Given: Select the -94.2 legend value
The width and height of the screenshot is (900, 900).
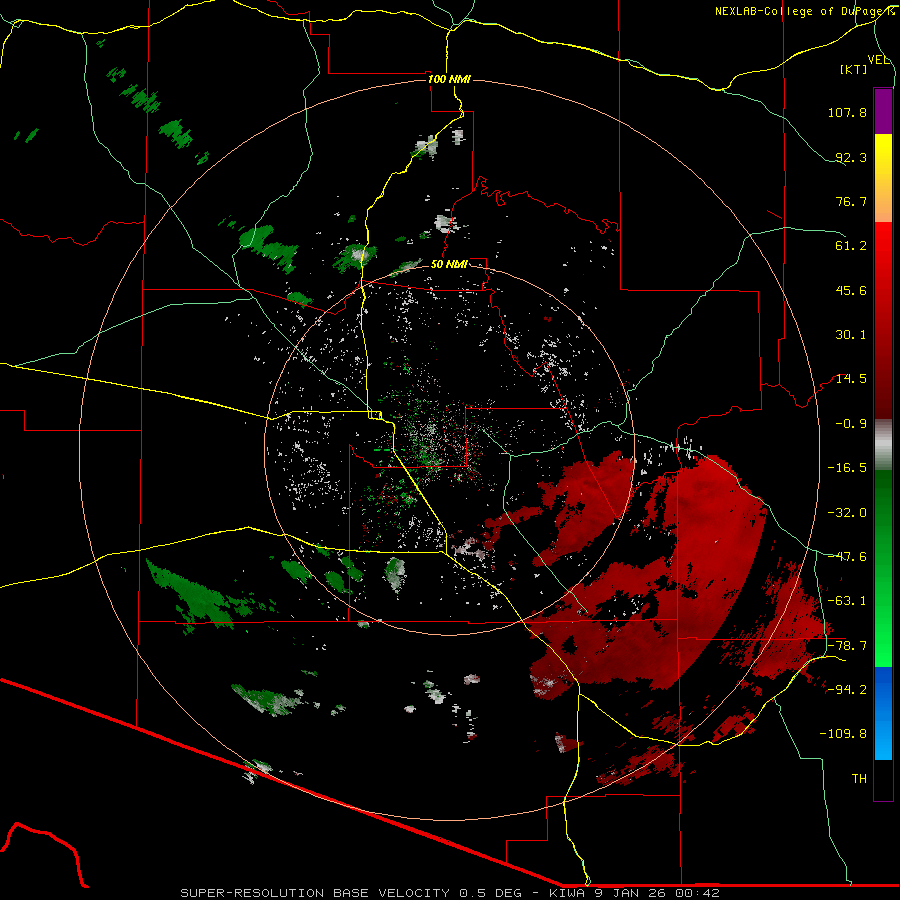Looking at the screenshot, I should click(847, 689).
